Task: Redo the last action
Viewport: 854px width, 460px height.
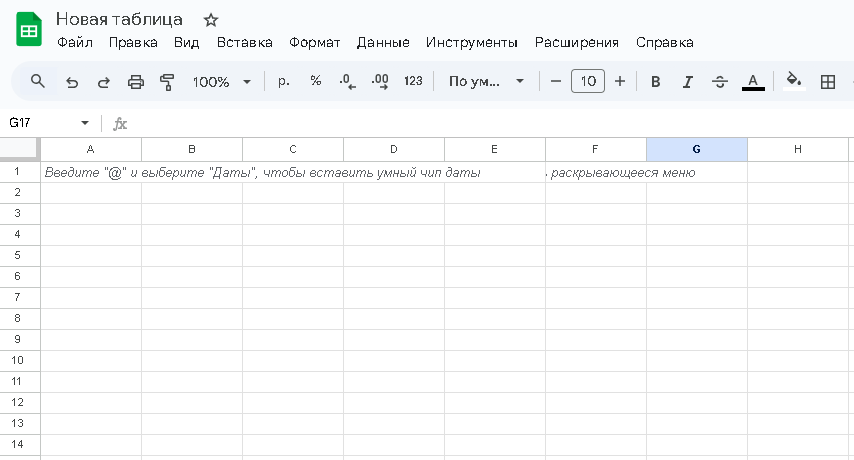Action: [103, 82]
